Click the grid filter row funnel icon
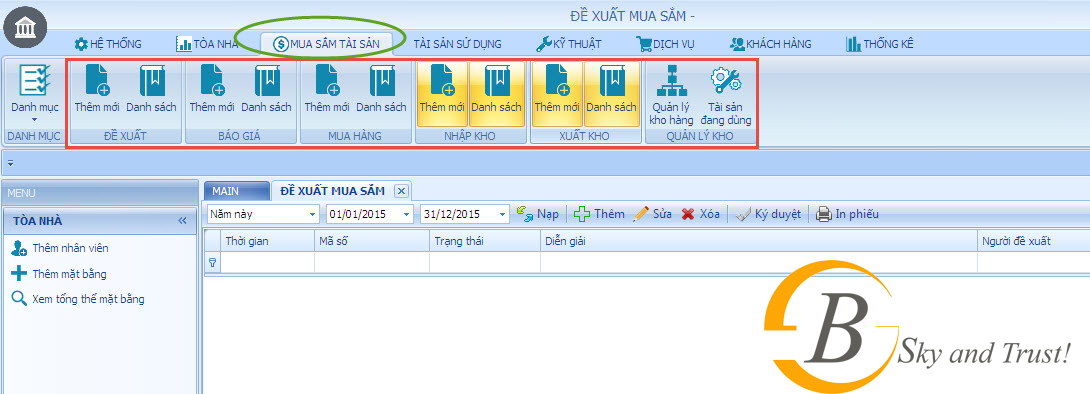This screenshot has width=1090, height=394. [212, 263]
